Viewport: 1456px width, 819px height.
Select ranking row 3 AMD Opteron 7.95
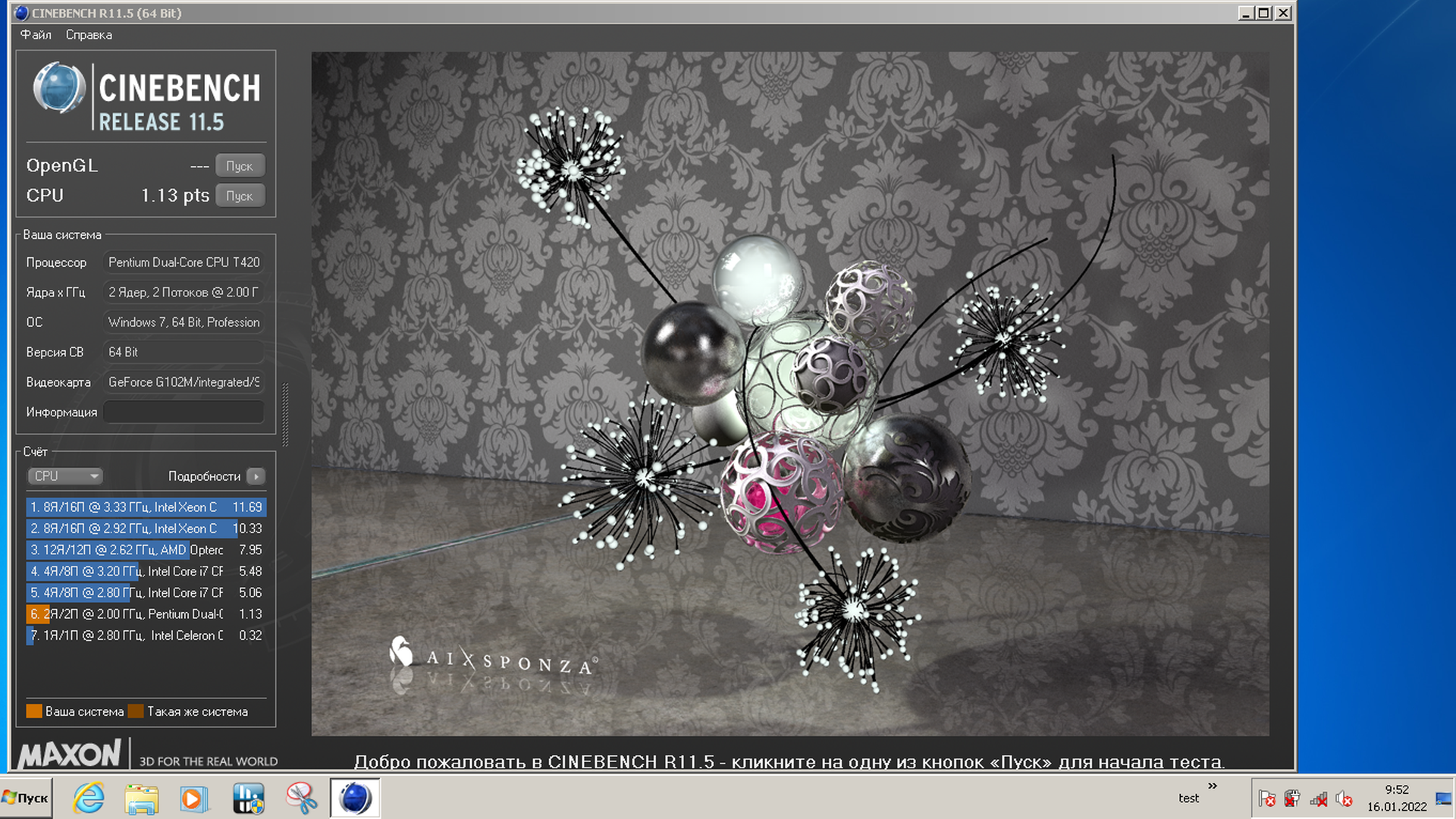[146, 550]
